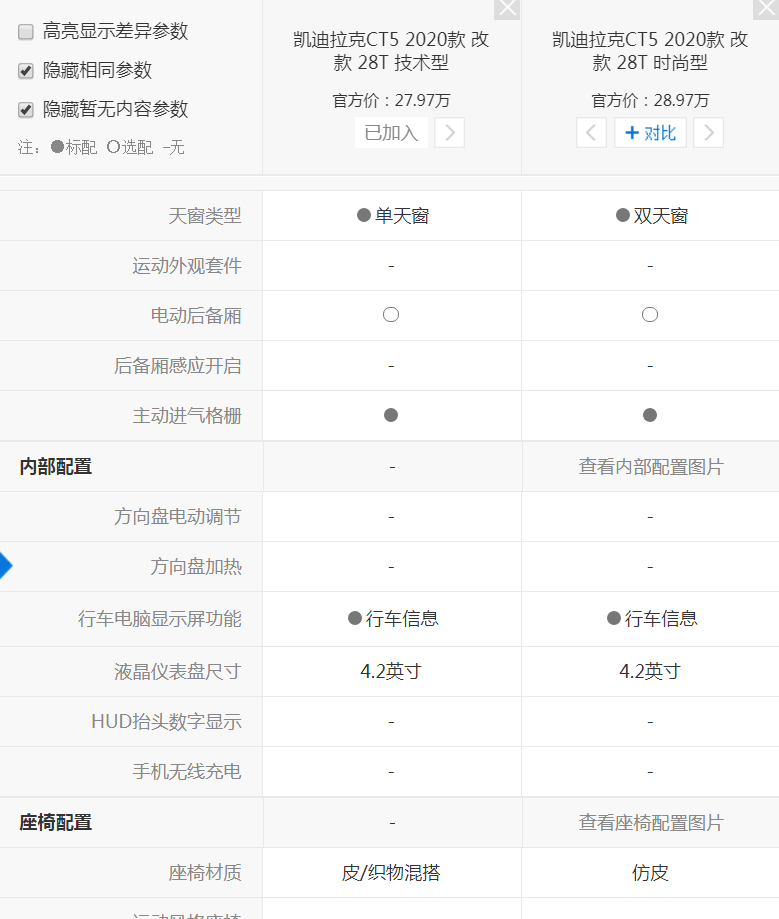Viewport: 779px width, 919px height.
Task: Select the 天窗类型 row label
Action: click(205, 216)
